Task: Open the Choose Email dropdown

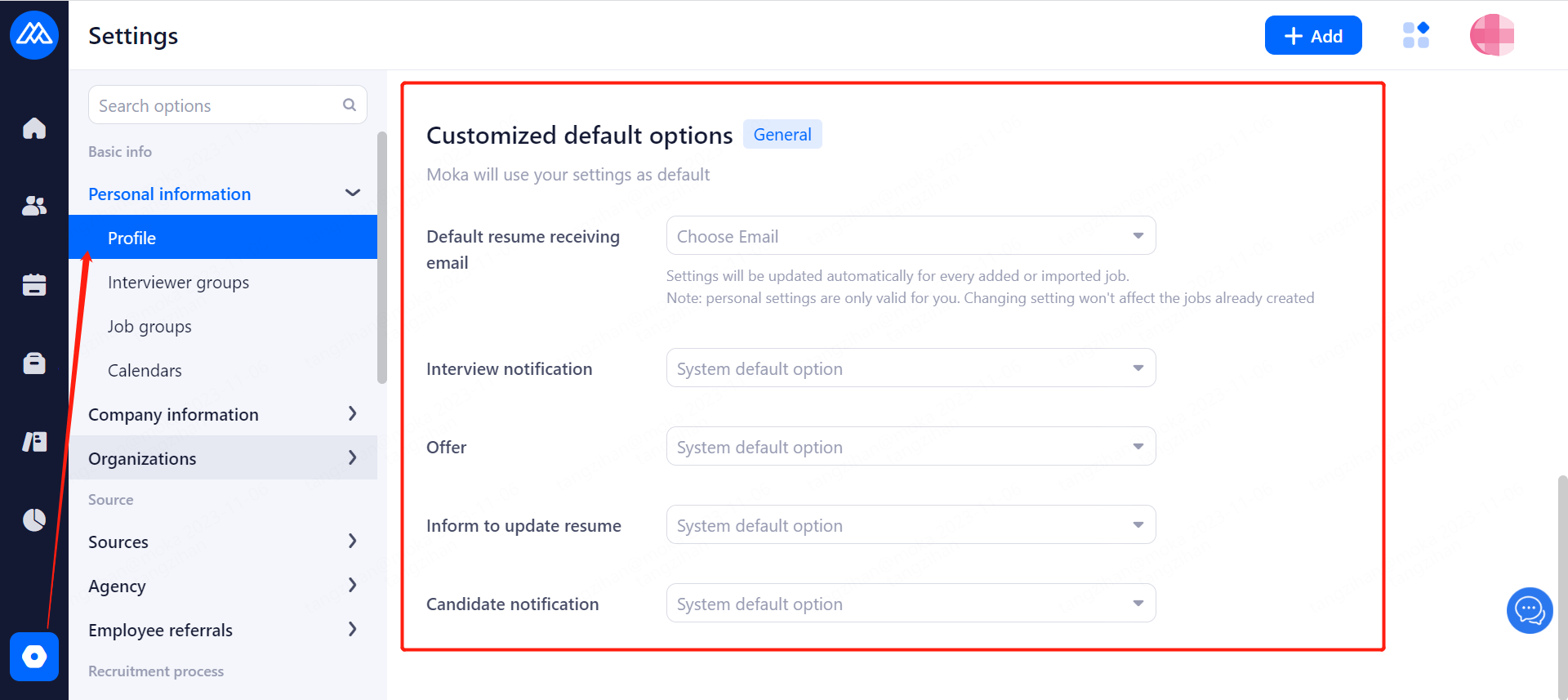Action: coord(911,236)
